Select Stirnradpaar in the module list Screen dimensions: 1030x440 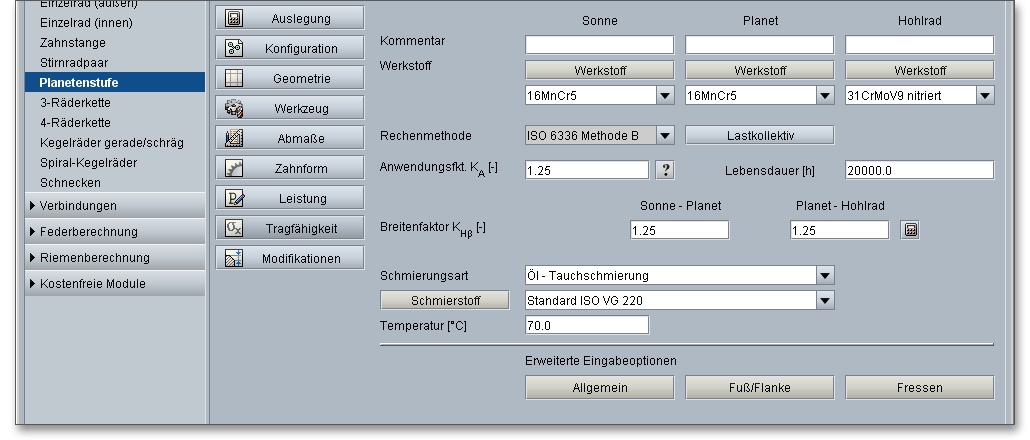tap(67, 62)
